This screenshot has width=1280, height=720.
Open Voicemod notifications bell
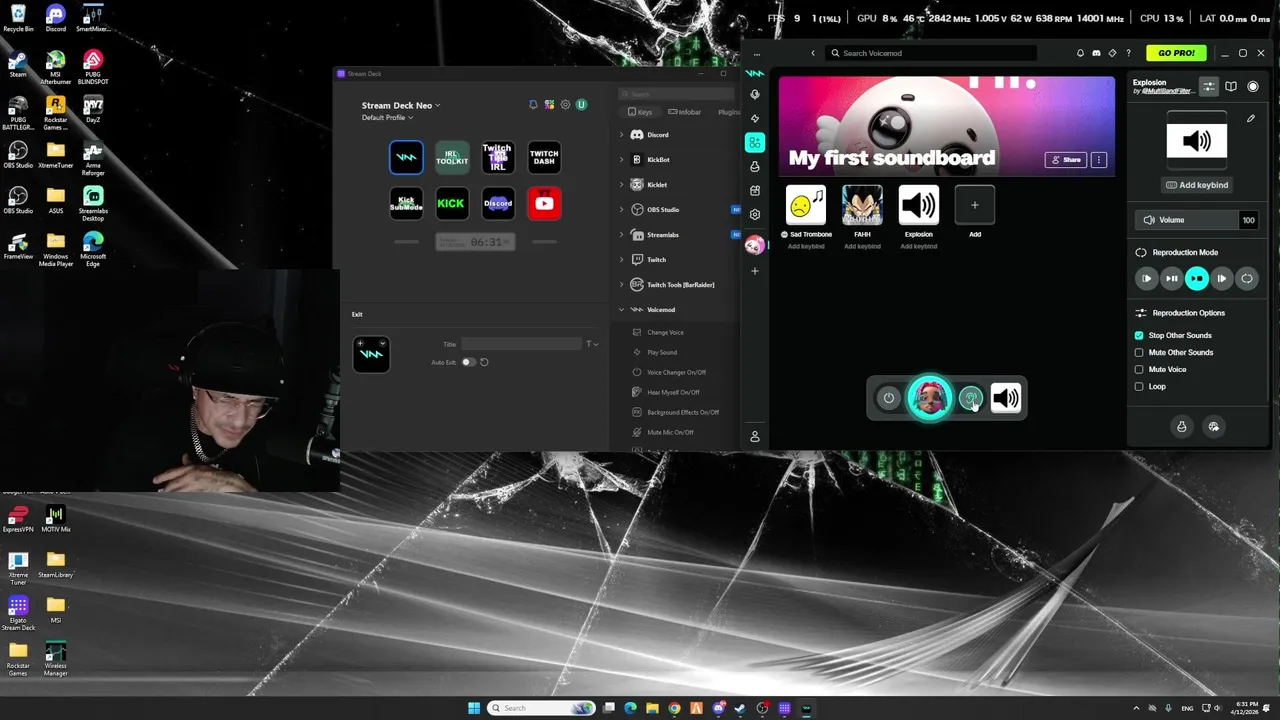point(1080,53)
